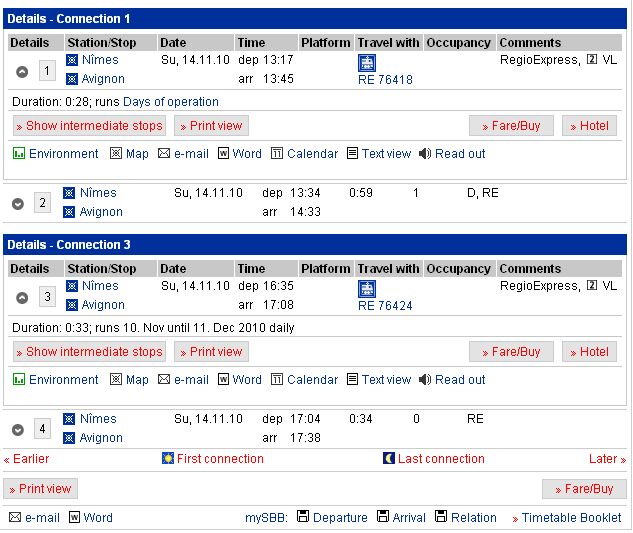Open the Timetable Booklet link

click(x=567, y=518)
